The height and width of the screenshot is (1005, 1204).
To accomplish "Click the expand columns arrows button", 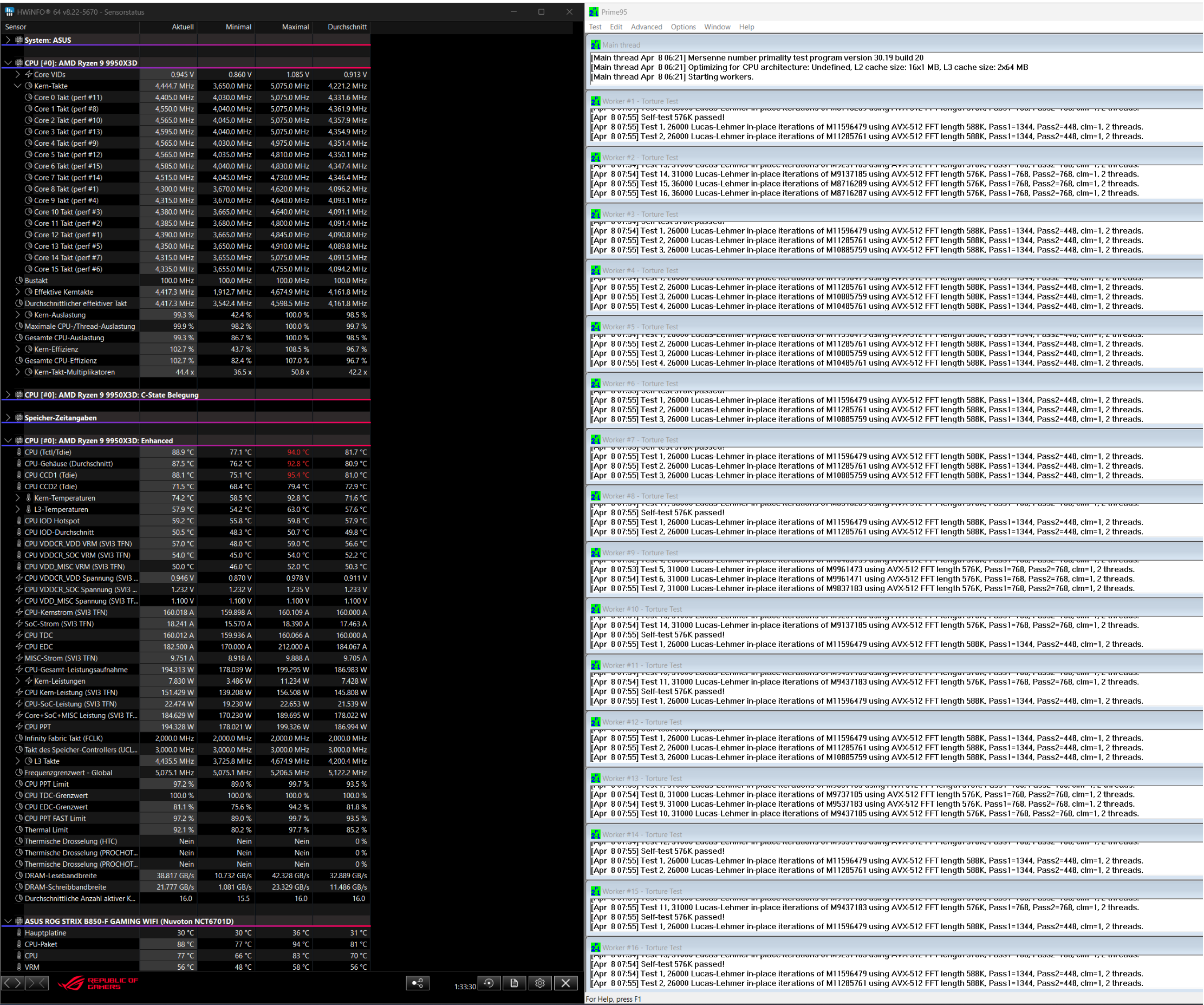I will 12,983.
